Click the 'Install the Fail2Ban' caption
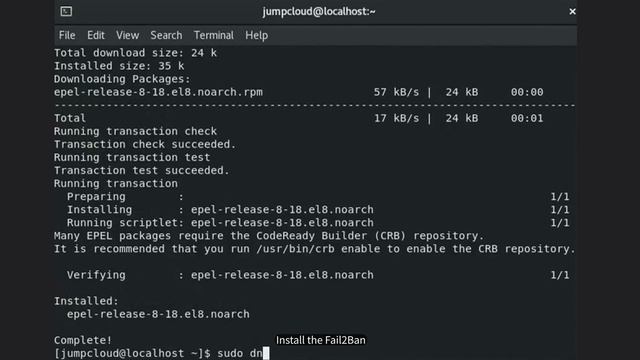The image size is (640, 360). click(x=321, y=340)
